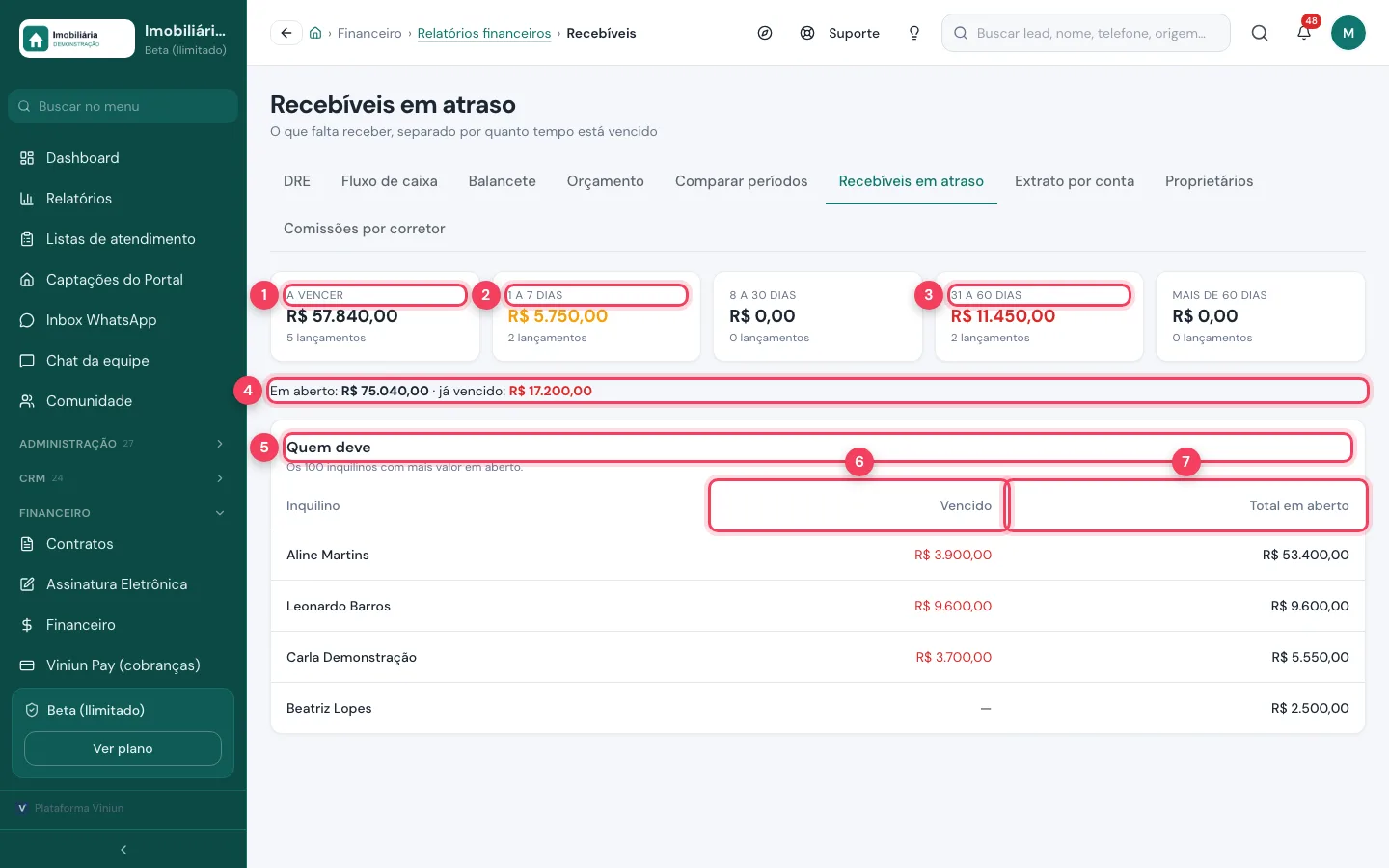Switch to Fluxo de caixa tab
1389x868 pixels.
click(390, 181)
